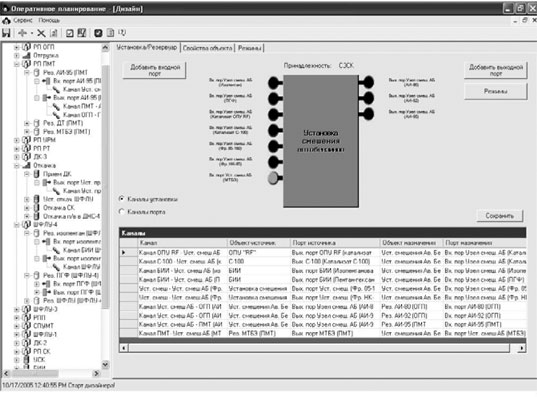Click the input port icon of Вх. порт АИ-95

46,81
